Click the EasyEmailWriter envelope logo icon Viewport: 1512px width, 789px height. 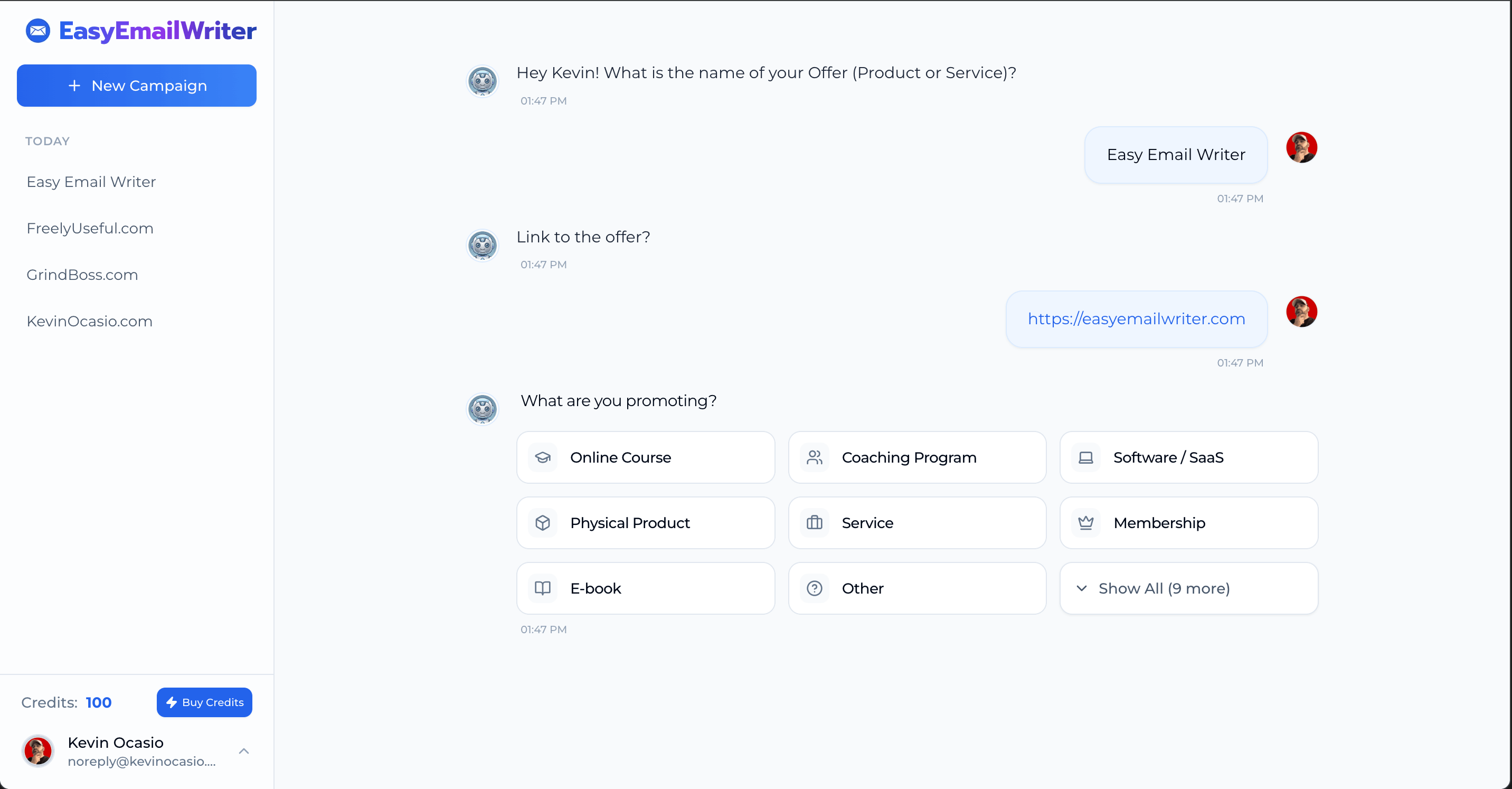click(37, 31)
